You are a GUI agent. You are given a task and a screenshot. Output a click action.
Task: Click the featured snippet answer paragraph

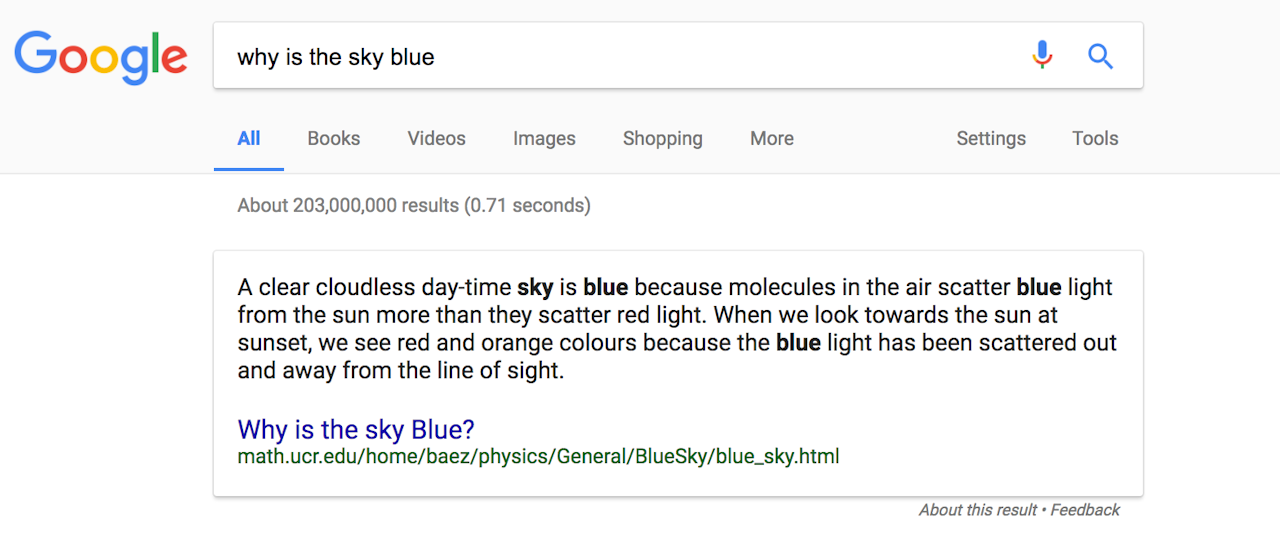click(x=676, y=329)
